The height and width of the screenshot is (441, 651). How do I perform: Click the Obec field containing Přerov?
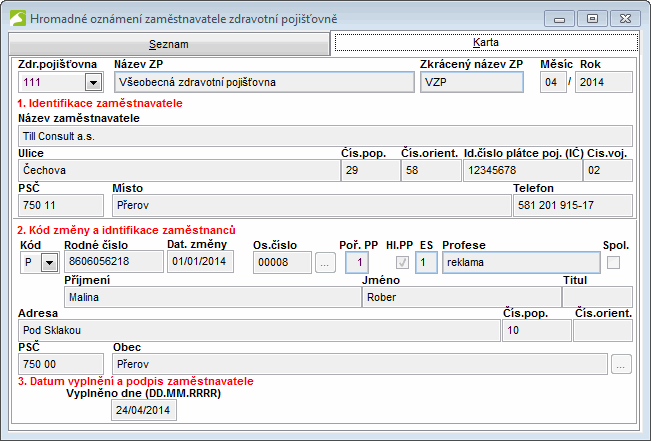pyautogui.click(x=360, y=364)
